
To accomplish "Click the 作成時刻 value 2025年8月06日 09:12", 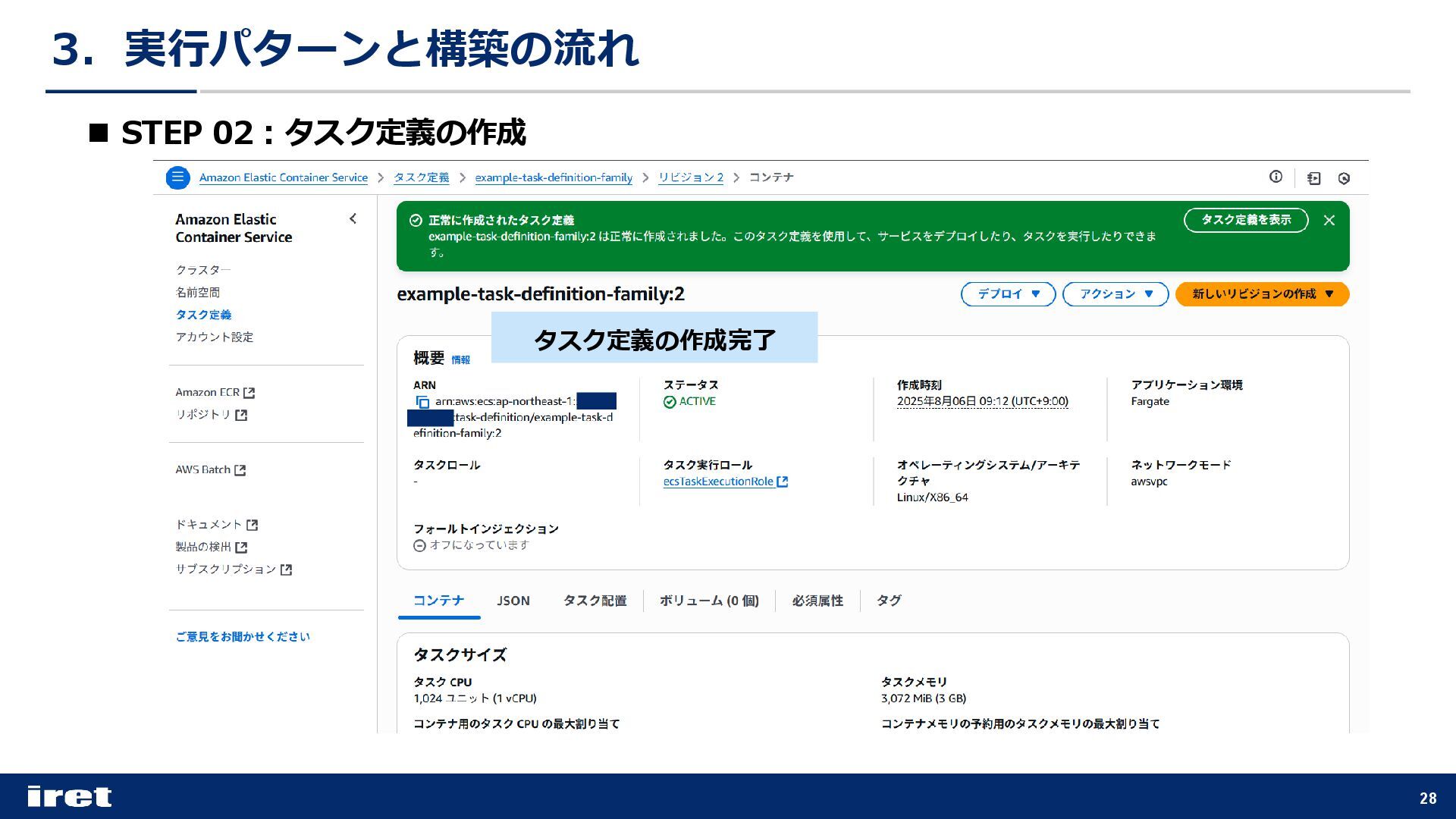I will 983,402.
